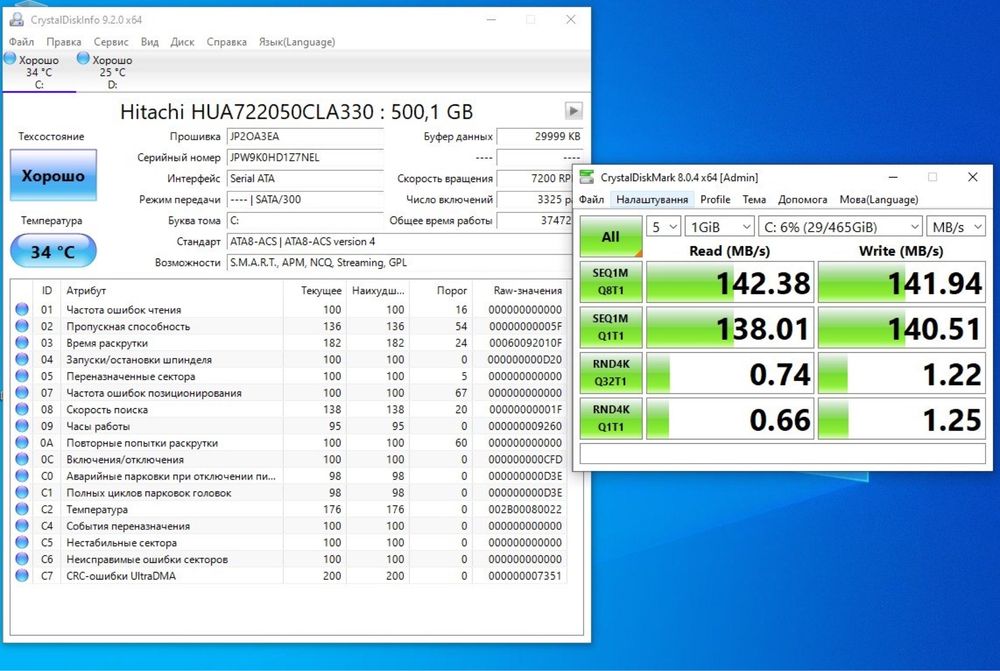Click status orb for attribute 03 row

(22, 343)
